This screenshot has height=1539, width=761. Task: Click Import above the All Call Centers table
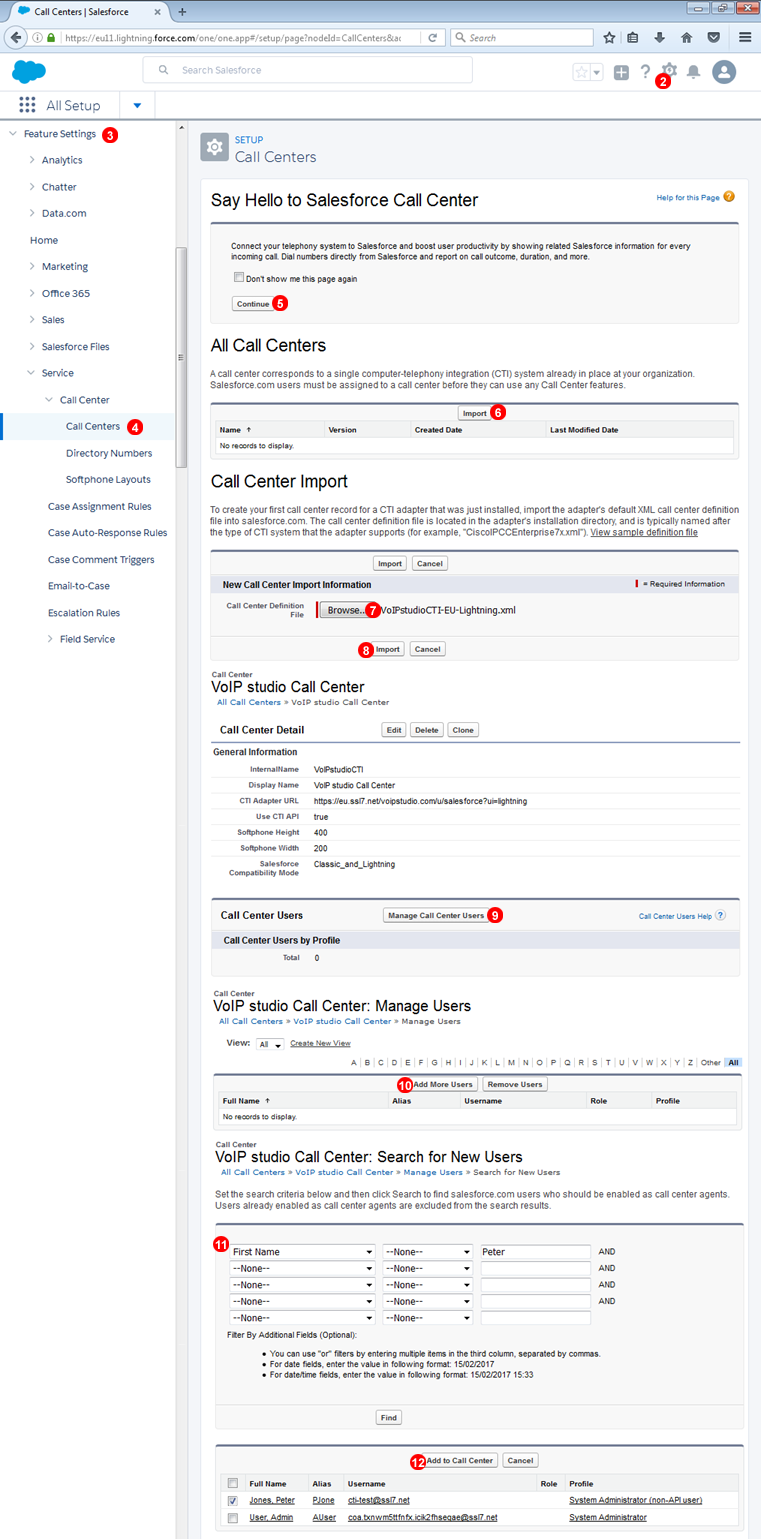[x=474, y=413]
